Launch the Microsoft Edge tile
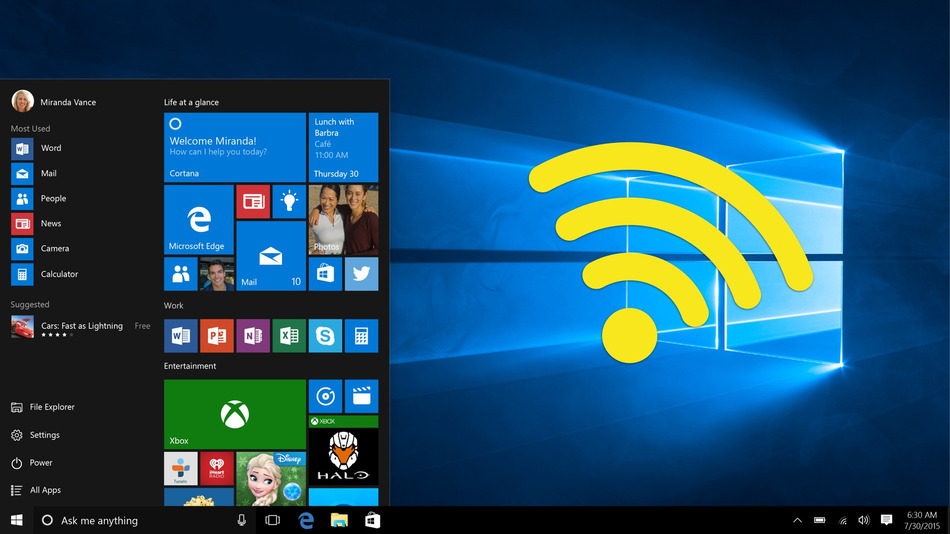The height and width of the screenshot is (534, 950). (x=199, y=219)
